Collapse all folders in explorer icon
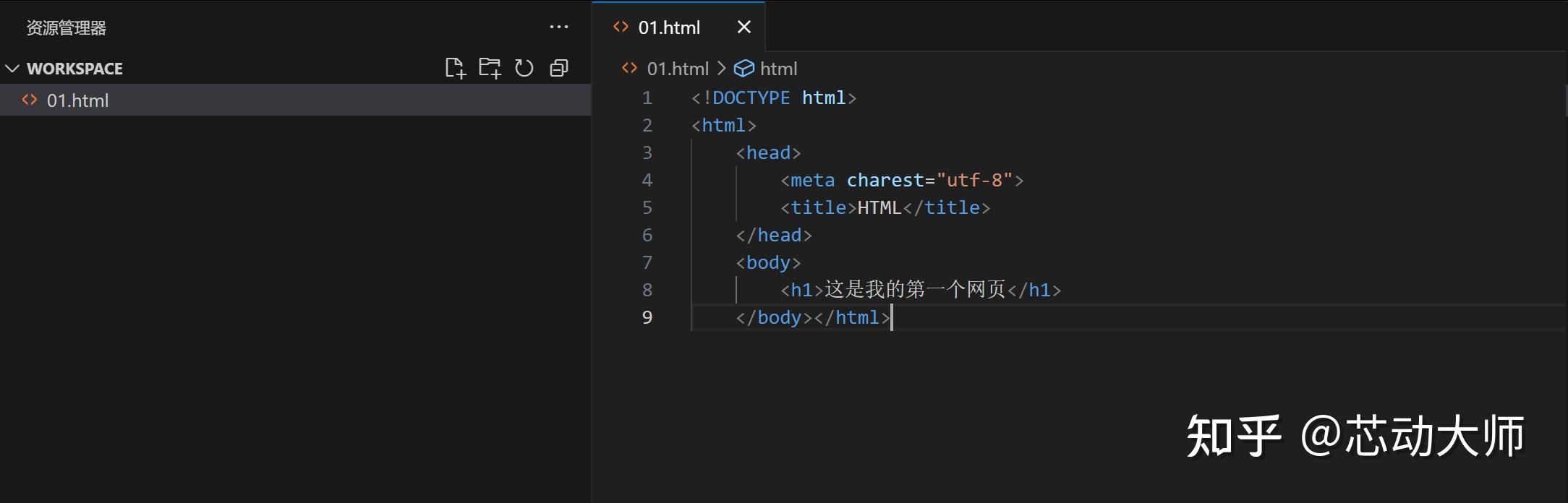Screen dimensions: 1568x503 (x=559, y=68)
